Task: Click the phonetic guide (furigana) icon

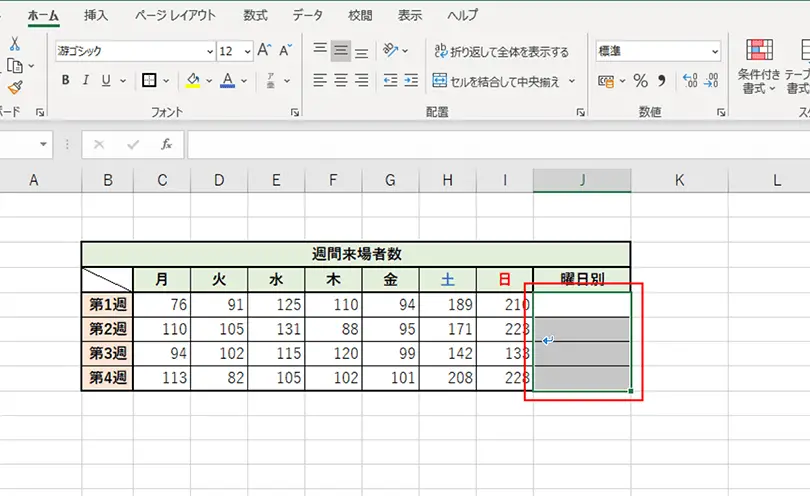Action: [x=271, y=81]
